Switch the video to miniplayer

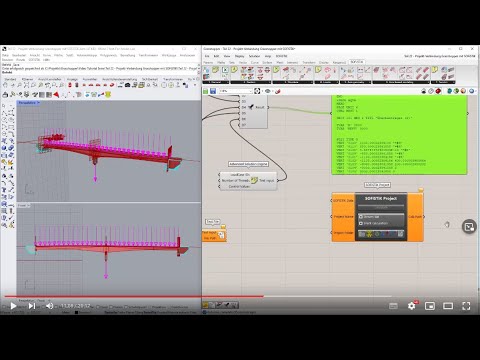coord(430,306)
